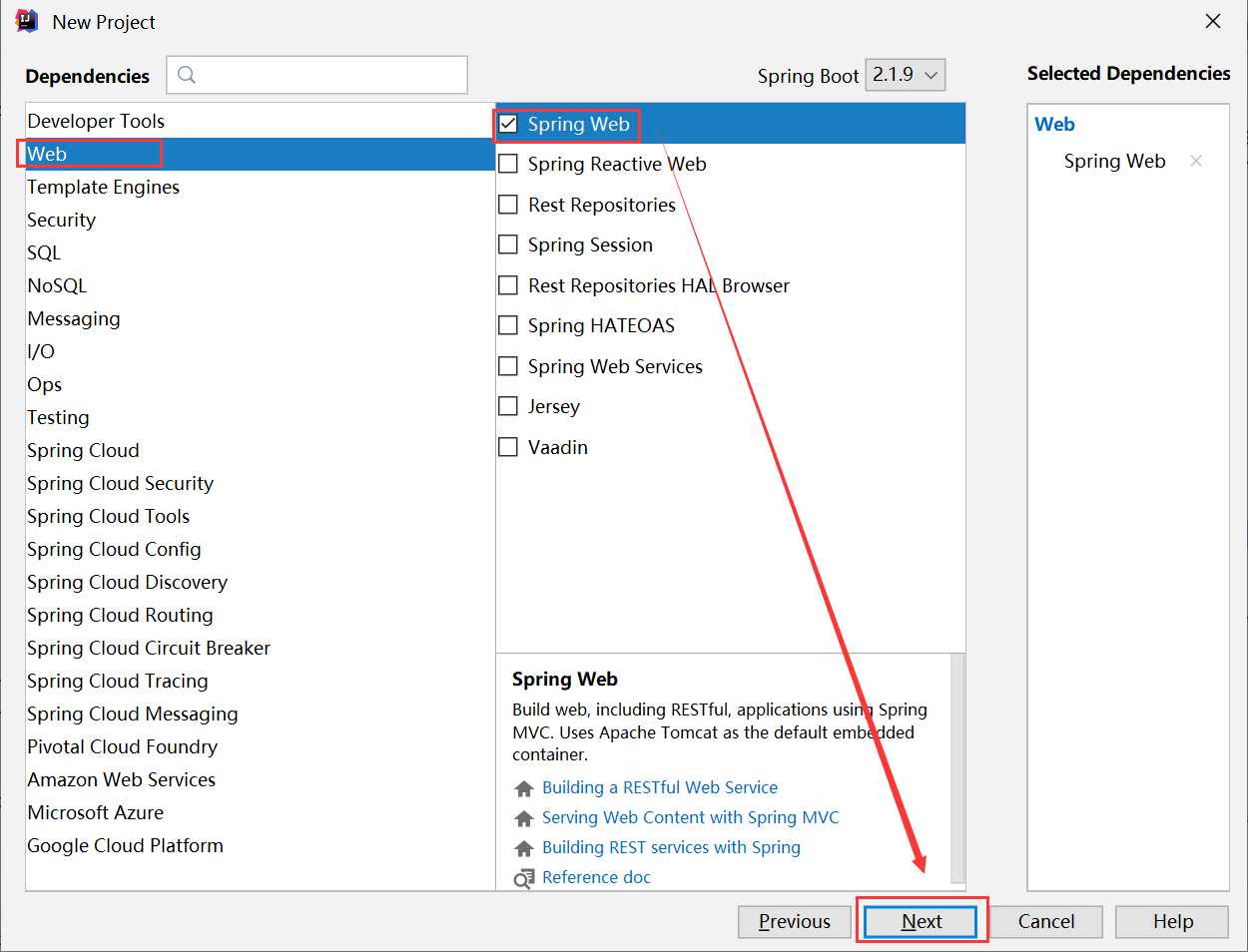Click the search magnifier icon in Dependencies field
This screenshot has width=1248, height=952.
pyautogui.click(x=187, y=75)
